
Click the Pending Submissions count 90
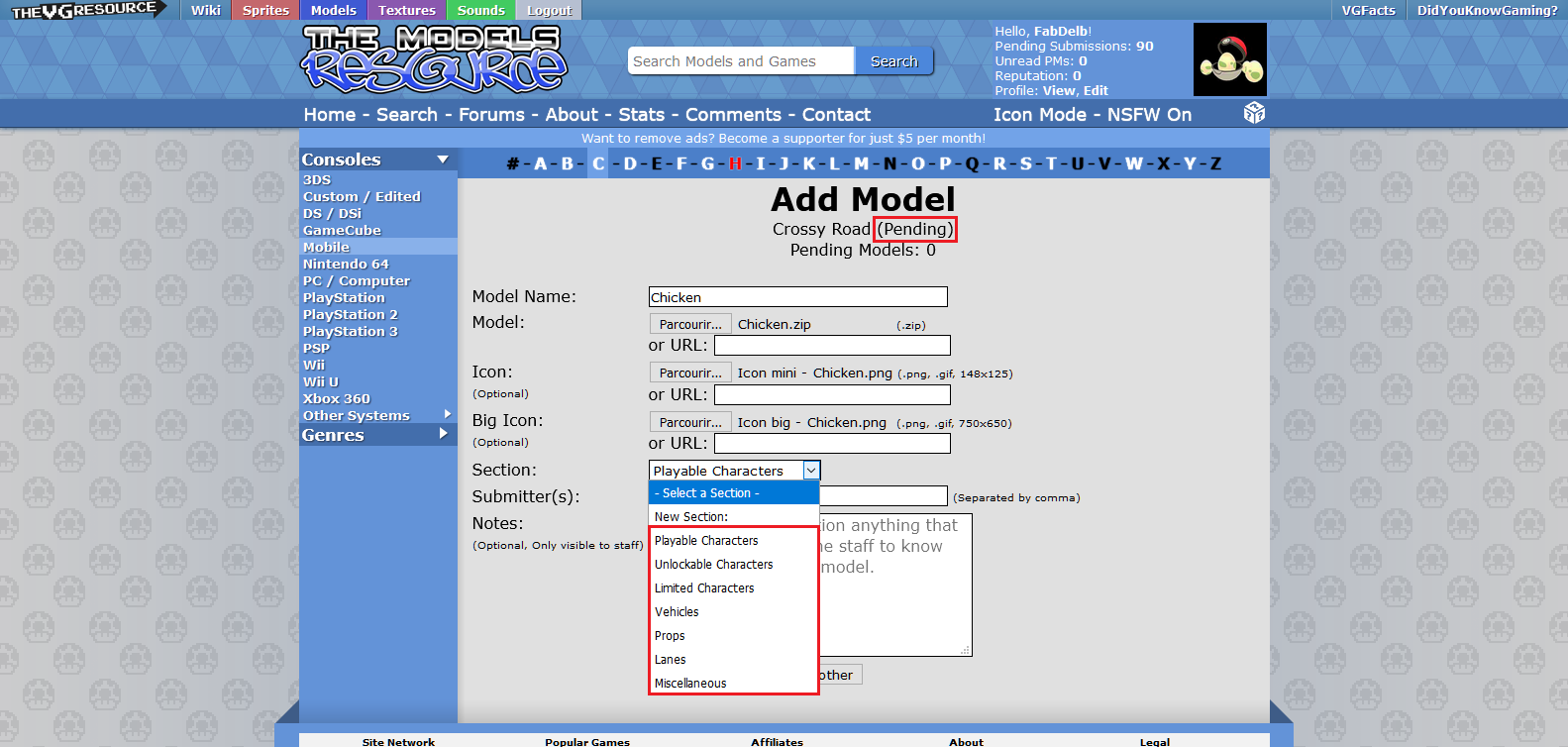coord(1144,47)
